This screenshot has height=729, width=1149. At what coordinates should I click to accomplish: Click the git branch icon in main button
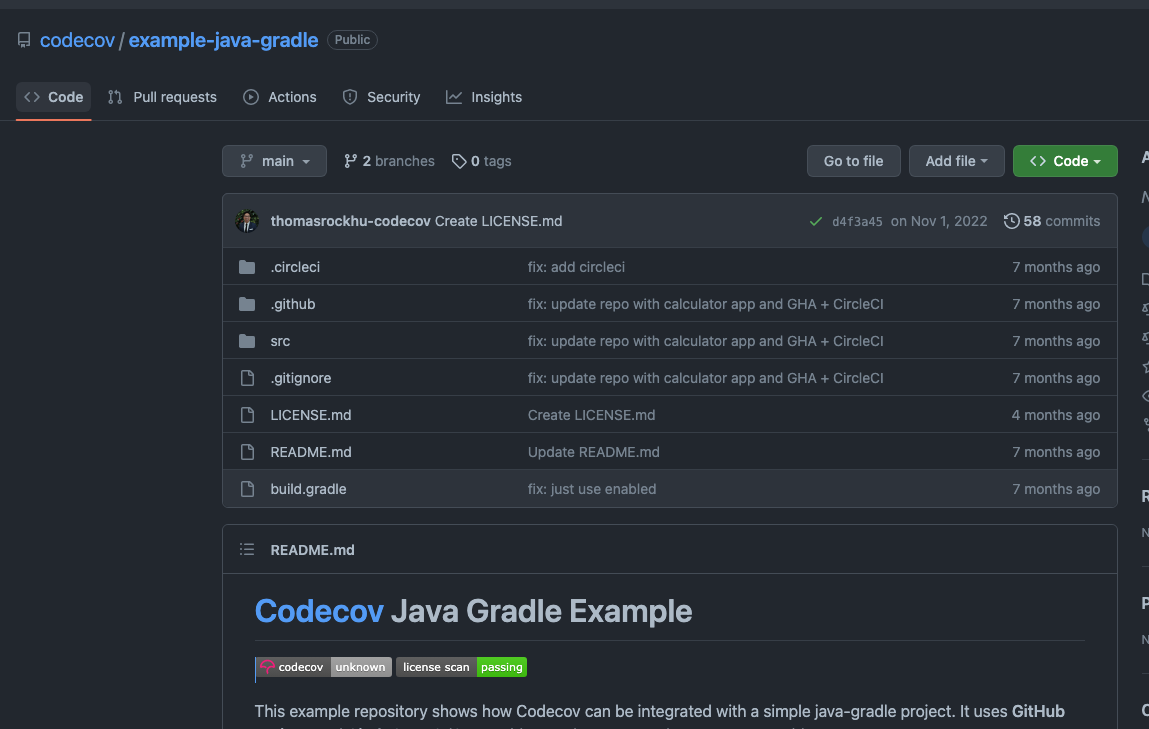click(x=247, y=161)
